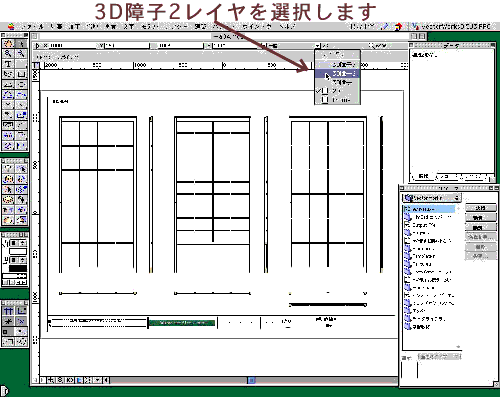Click the blue highlighted button in the bottom-left window controls
This screenshot has width=500, height=397.
coord(79,380)
